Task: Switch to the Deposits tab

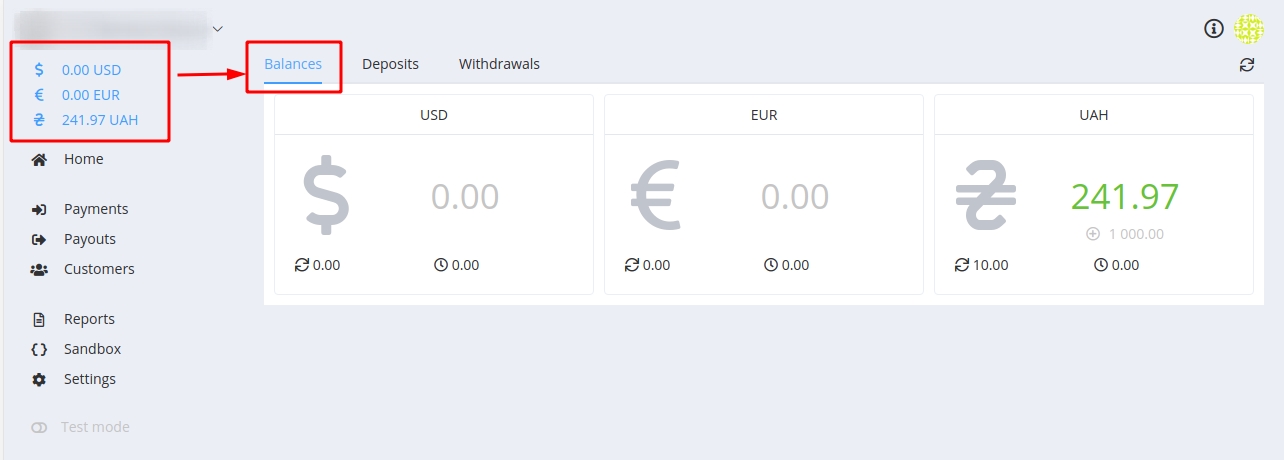Action: (390, 64)
